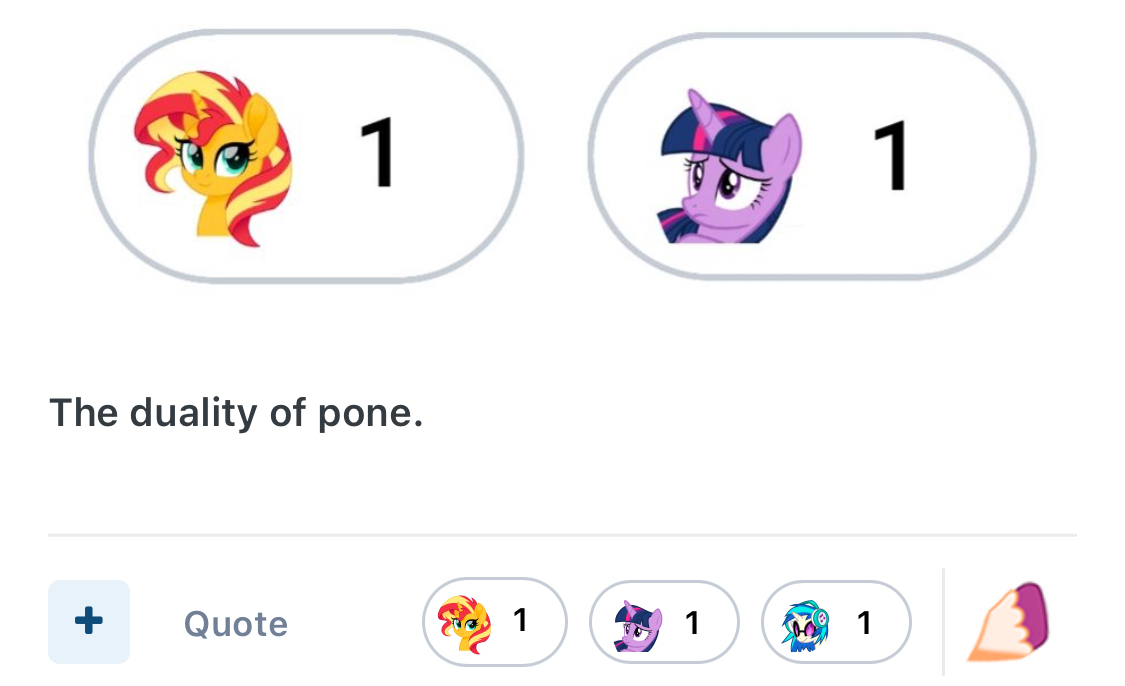Viewport: 1125px width, 686px height.
Task: Click the count beside large Twilight Sparkle
Action: (x=890, y=156)
